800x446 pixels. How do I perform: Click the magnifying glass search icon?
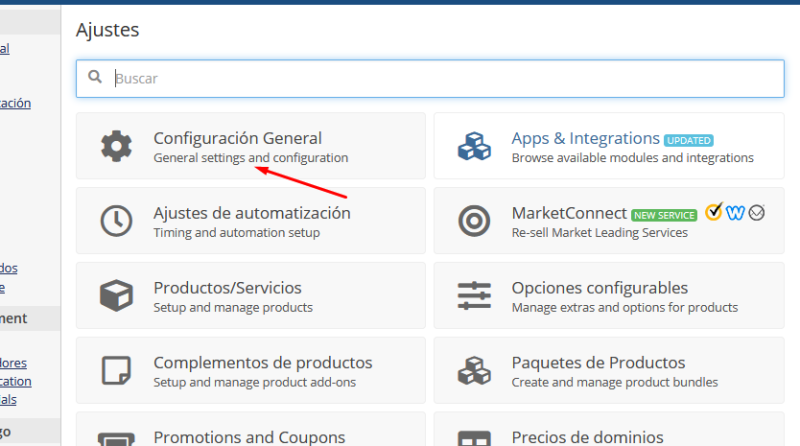[x=95, y=78]
